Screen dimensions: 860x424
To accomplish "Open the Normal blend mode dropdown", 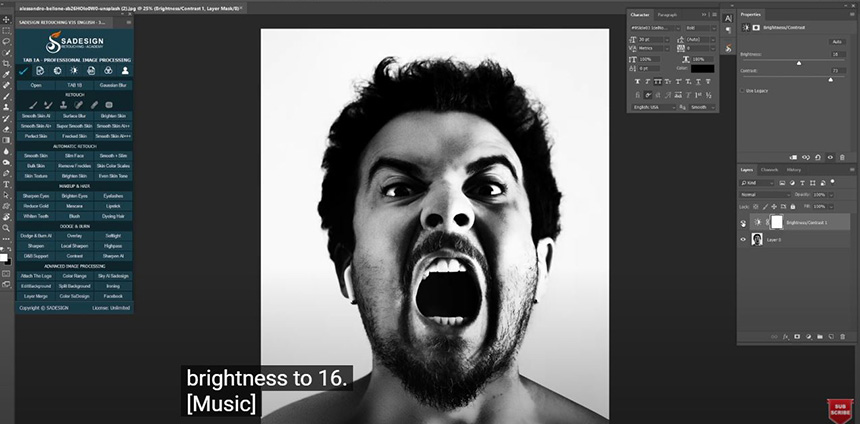I will pos(765,195).
